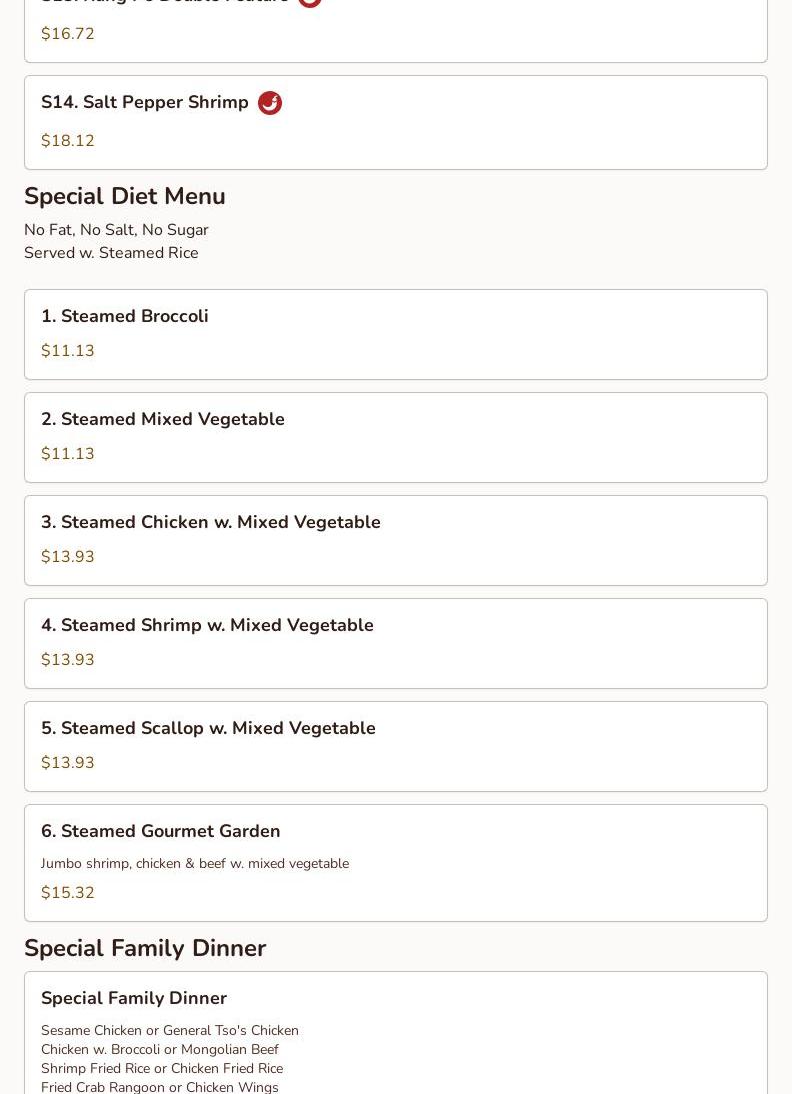Open 6. Steamed Gourmet Garden item

pyautogui.click(x=396, y=863)
